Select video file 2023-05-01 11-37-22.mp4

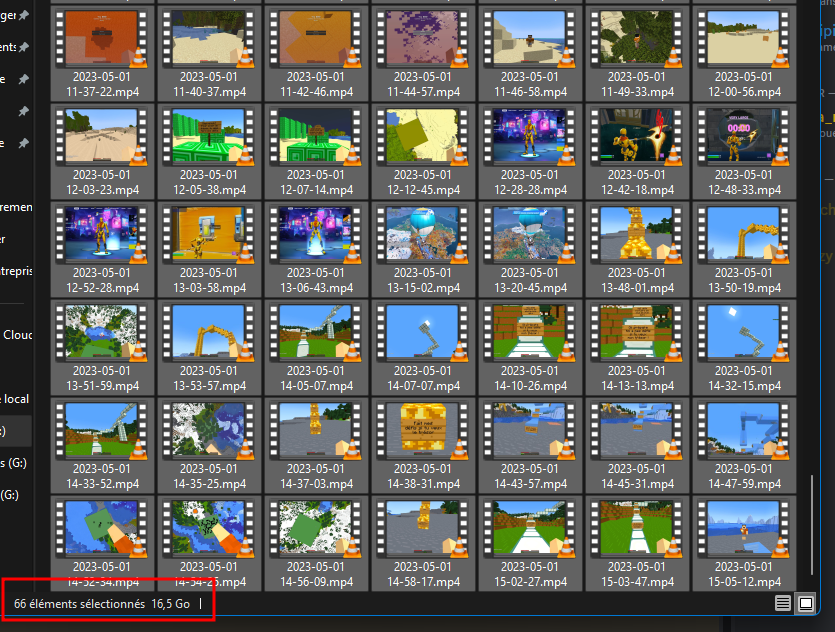click(102, 53)
